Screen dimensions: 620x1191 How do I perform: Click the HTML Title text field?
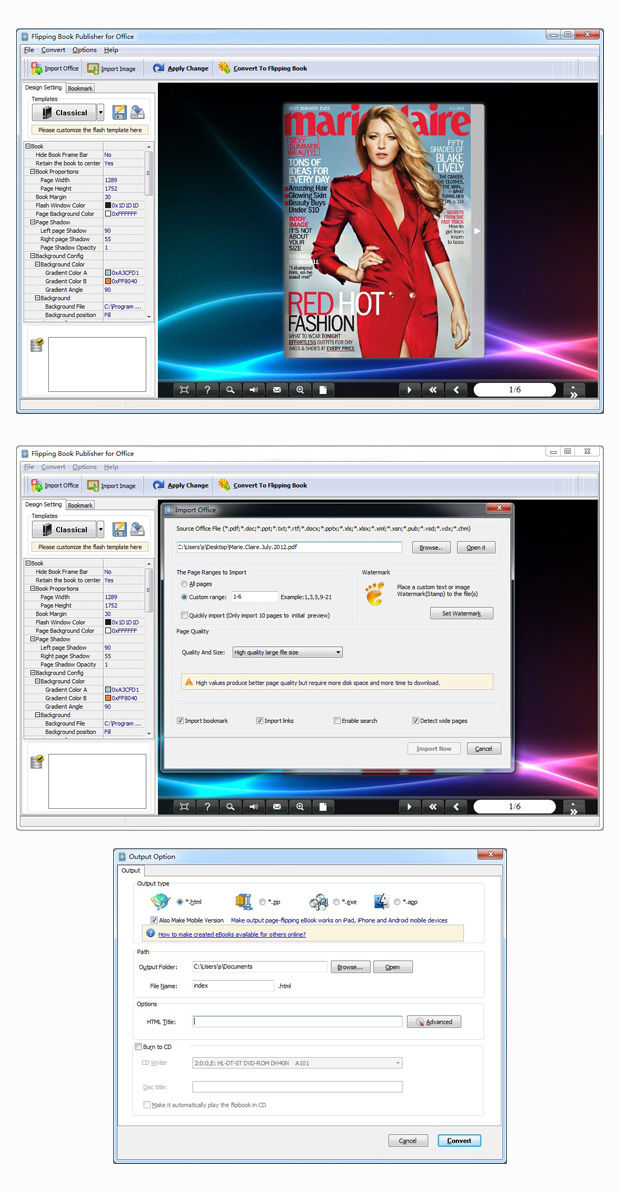click(x=297, y=1022)
